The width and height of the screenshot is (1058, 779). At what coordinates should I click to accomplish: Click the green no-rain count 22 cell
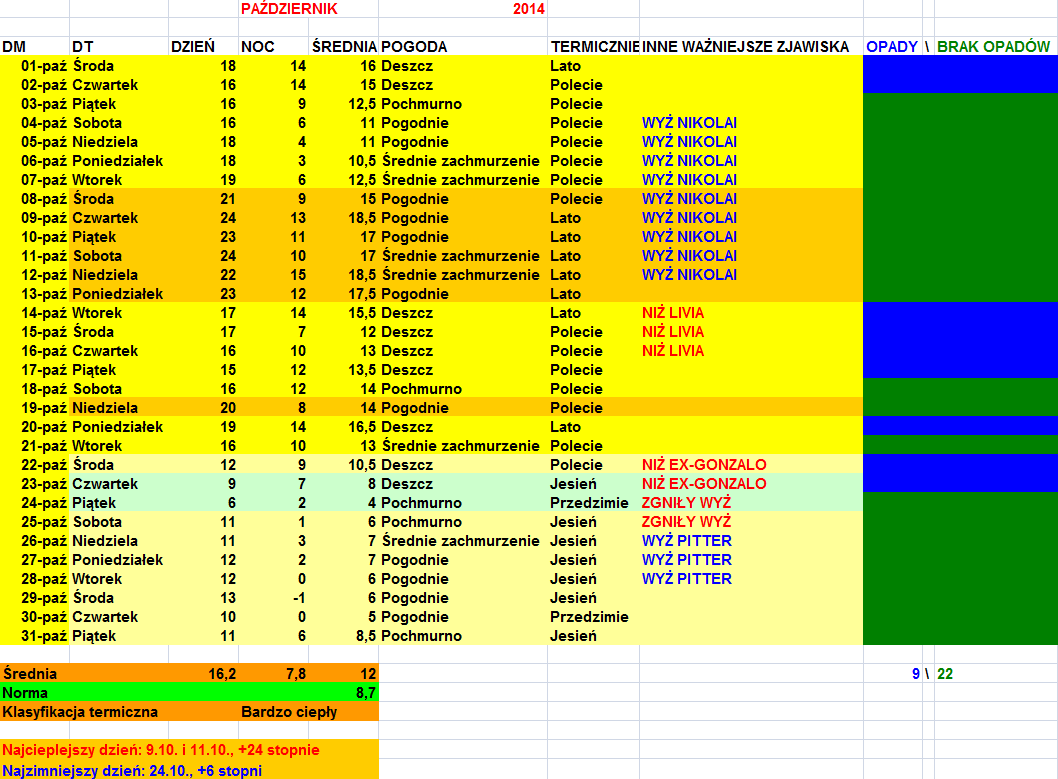point(945,674)
